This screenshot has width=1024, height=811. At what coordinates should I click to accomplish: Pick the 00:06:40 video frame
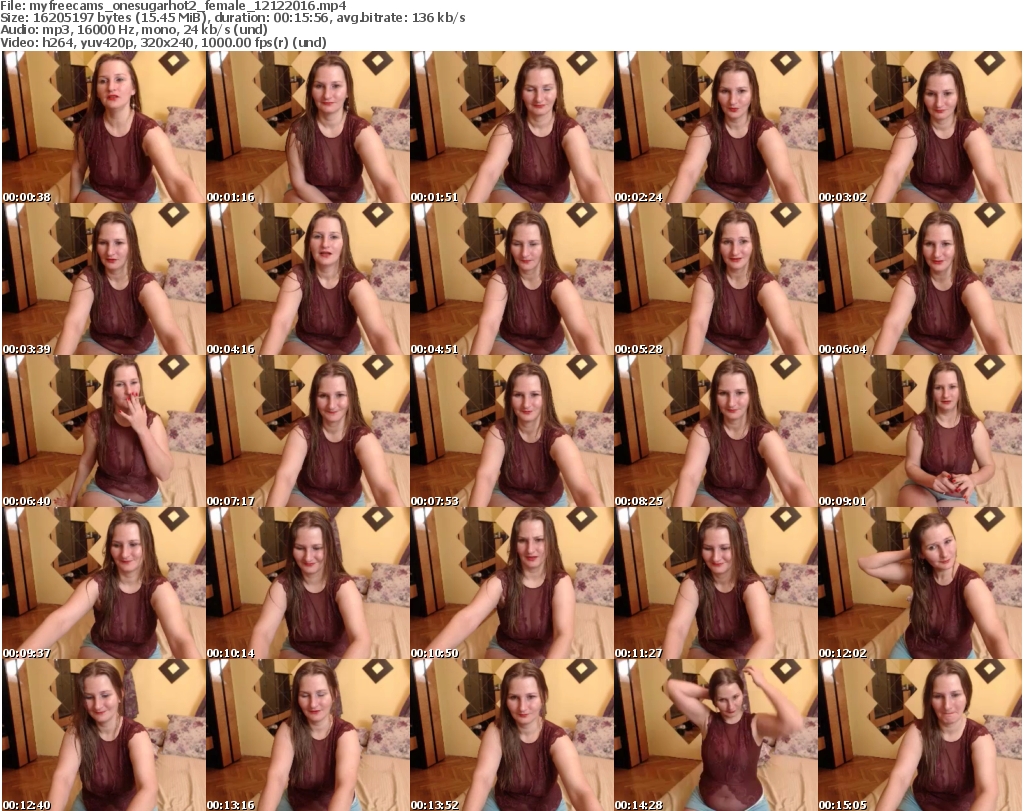click(104, 432)
